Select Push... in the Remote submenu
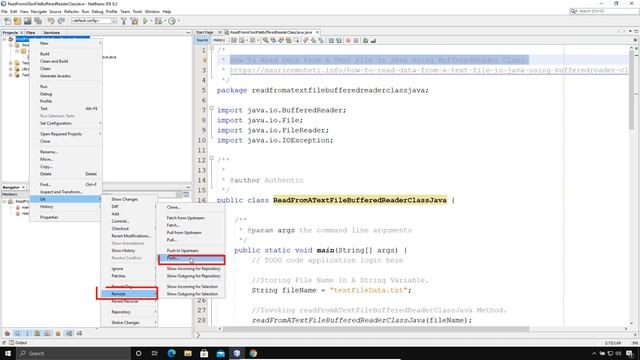Screen dimensions: 640x360 (191, 258)
